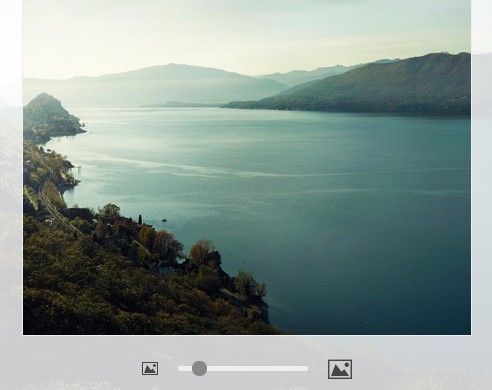492x390 pixels.
Task: Click the gray zoom slider handle
Action: (199, 368)
